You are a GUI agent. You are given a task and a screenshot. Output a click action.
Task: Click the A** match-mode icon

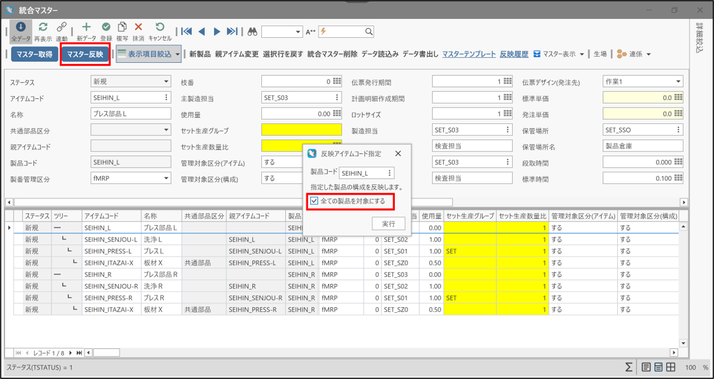[310, 31]
